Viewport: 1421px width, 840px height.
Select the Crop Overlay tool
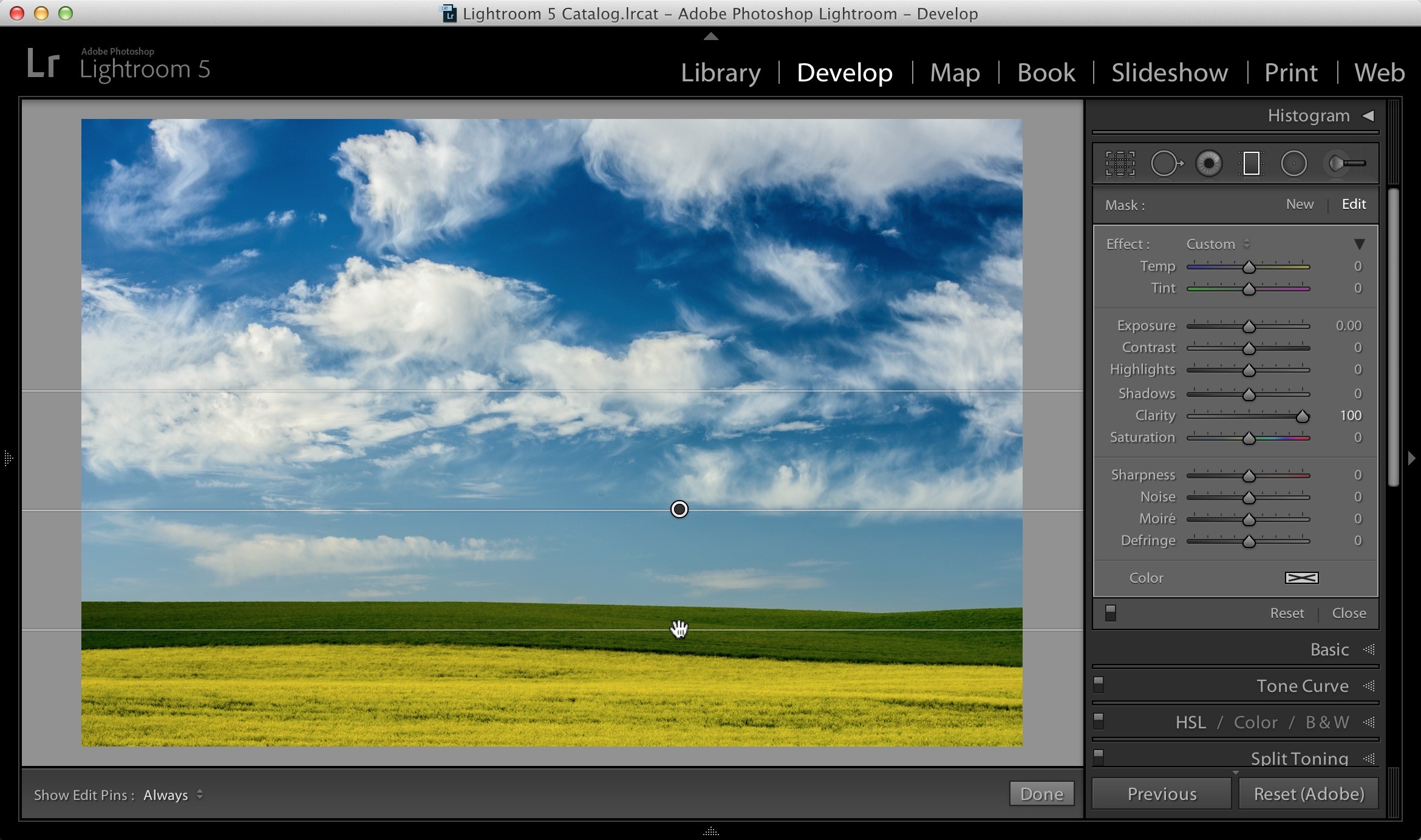[x=1120, y=164]
